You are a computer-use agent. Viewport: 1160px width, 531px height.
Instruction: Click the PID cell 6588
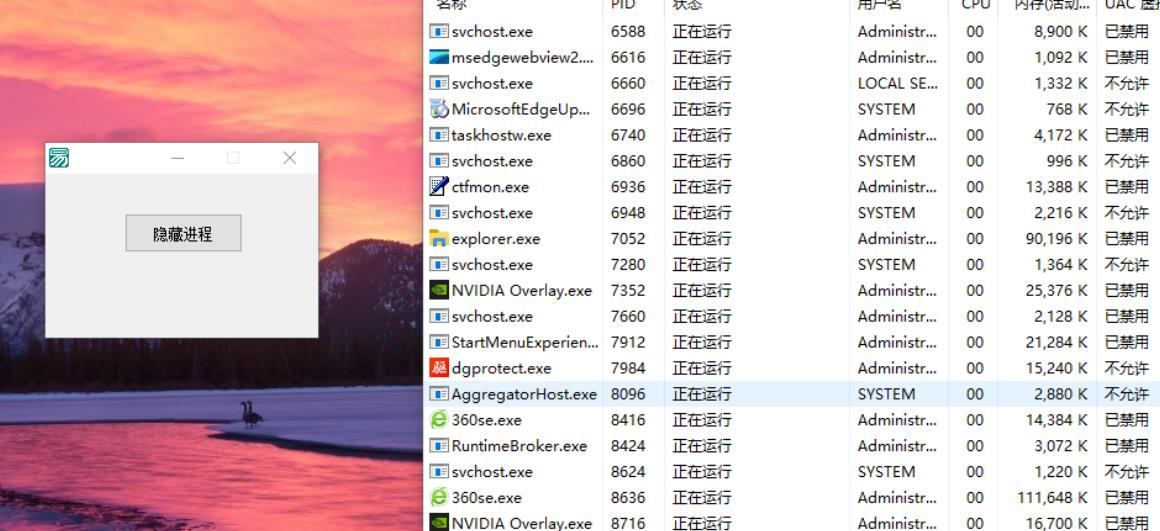(628, 32)
